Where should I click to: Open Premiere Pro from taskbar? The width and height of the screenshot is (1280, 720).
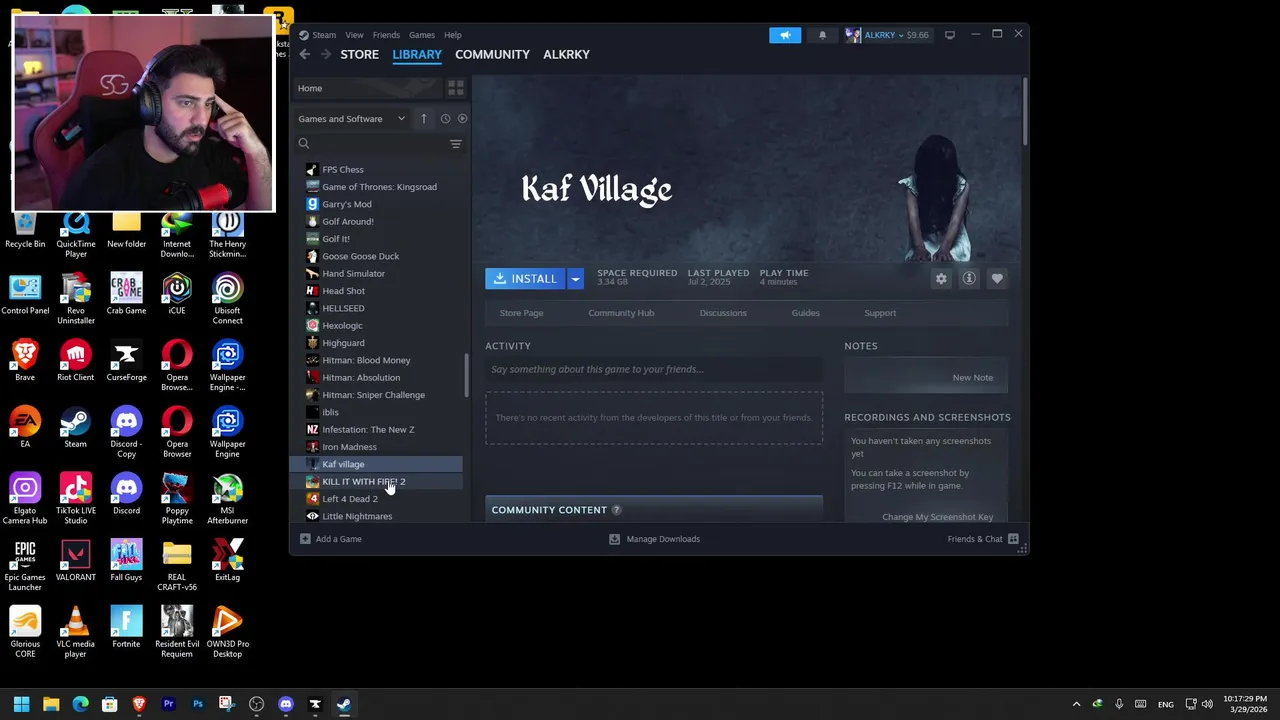(168, 704)
